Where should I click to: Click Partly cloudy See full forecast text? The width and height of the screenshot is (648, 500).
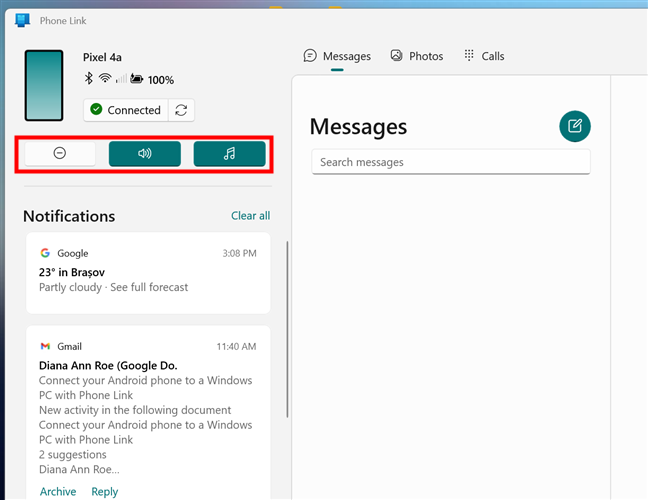(x=114, y=287)
